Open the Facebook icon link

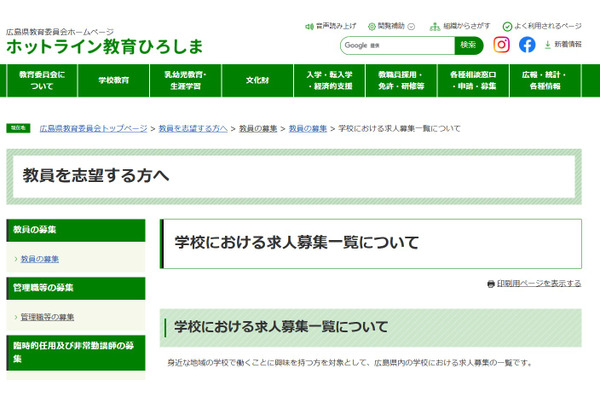coord(527,45)
